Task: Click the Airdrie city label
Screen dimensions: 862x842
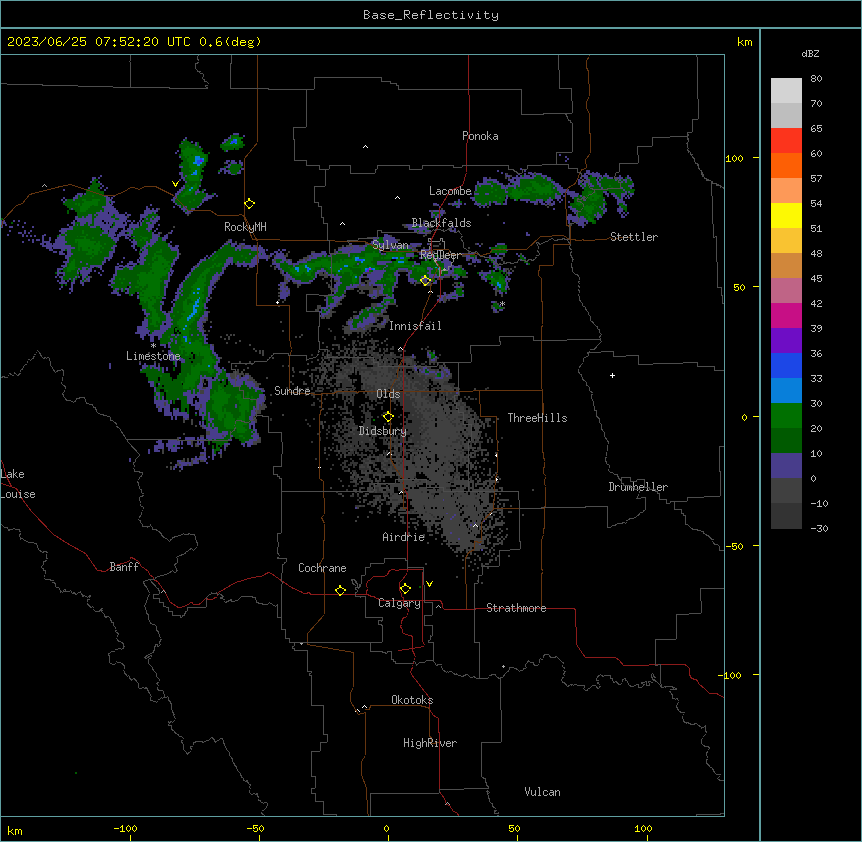Action: coord(404,537)
